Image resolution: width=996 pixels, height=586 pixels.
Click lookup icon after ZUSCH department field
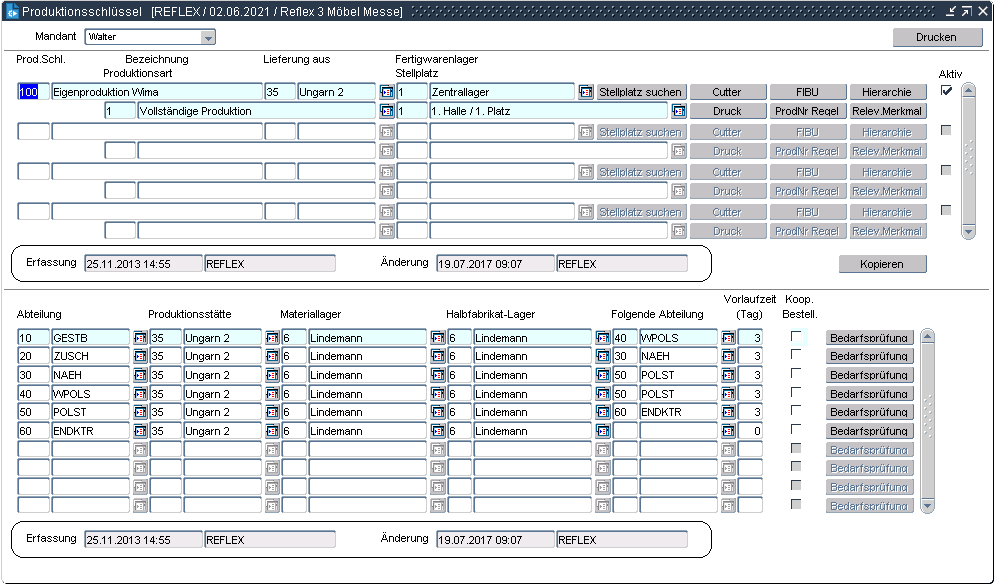[140, 356]
